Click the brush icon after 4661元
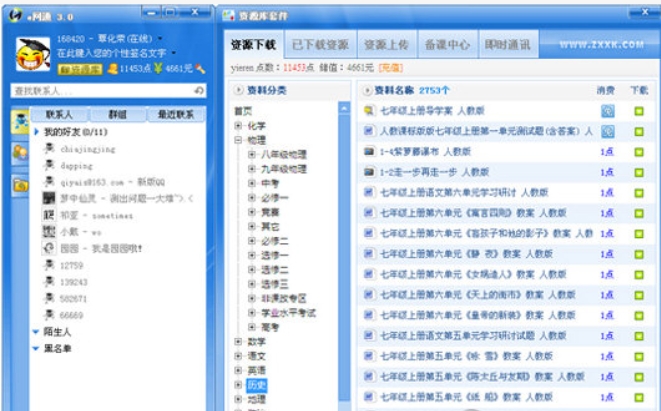Viewport: 661px width, 411px height. pos(200,68)
